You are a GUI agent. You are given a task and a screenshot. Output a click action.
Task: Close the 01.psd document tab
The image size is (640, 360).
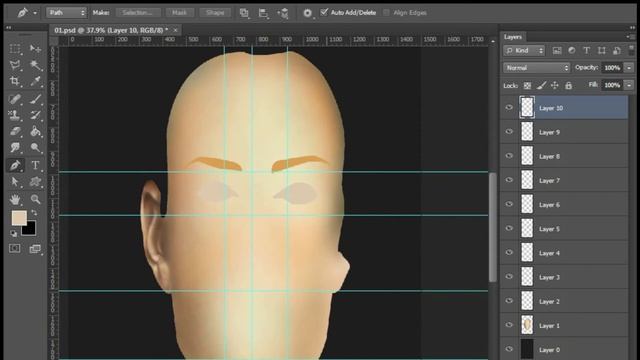pyautogui.click(x=176, y=30)
